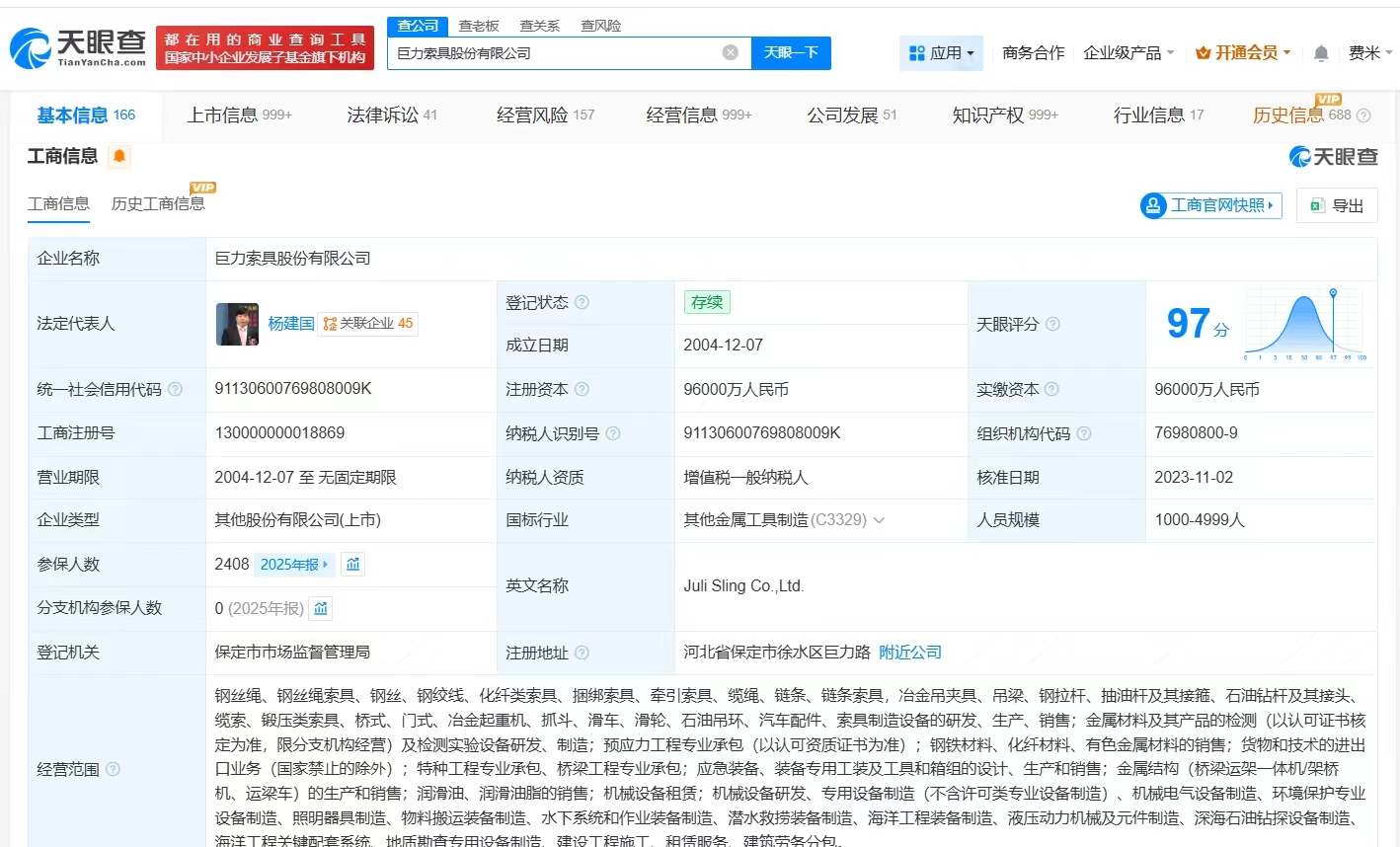Open help icon next to 天眼评分
The image size is (1400, 847).
[1052, 324]
